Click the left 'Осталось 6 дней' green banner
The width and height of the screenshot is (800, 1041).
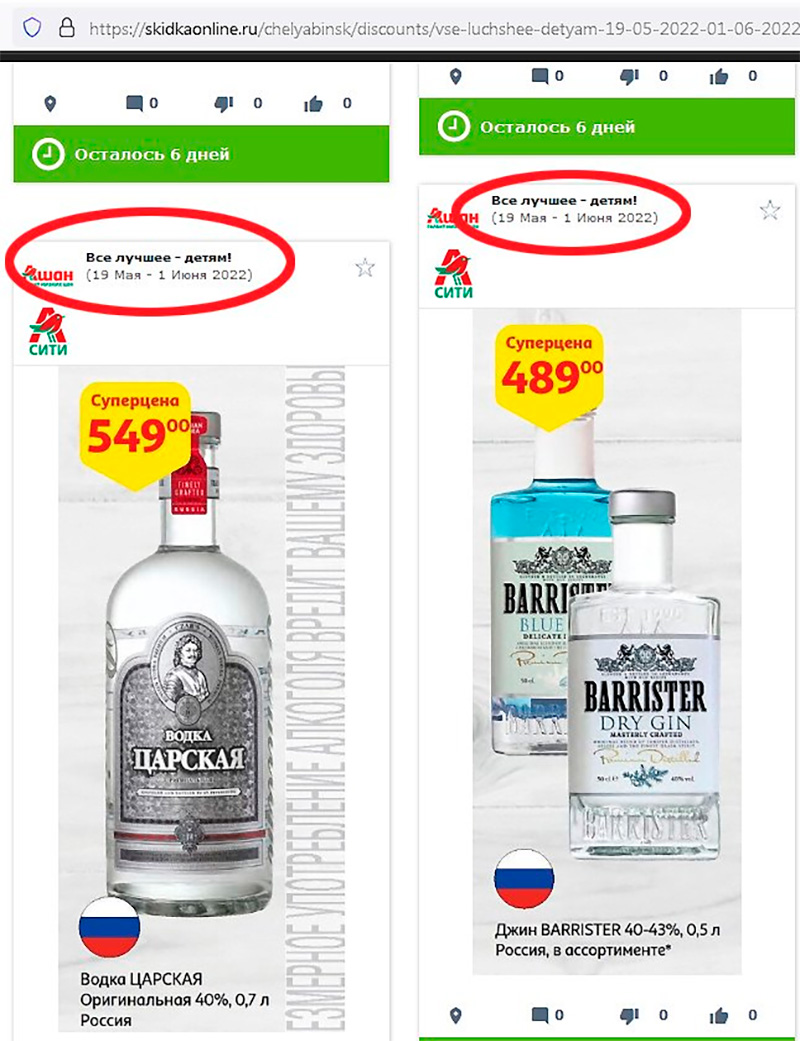201,155
